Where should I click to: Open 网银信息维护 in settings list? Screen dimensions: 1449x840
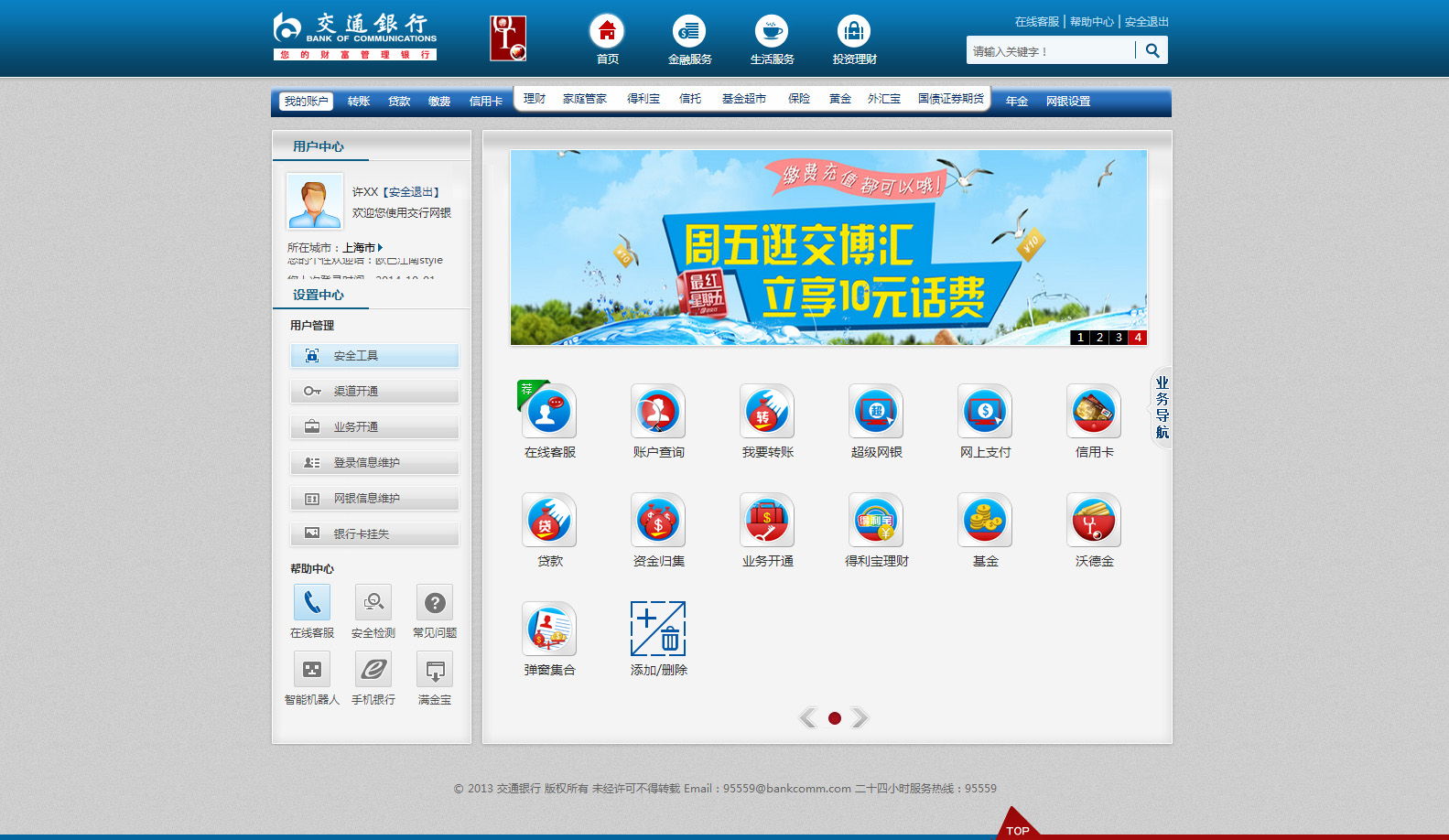[374, 499]
